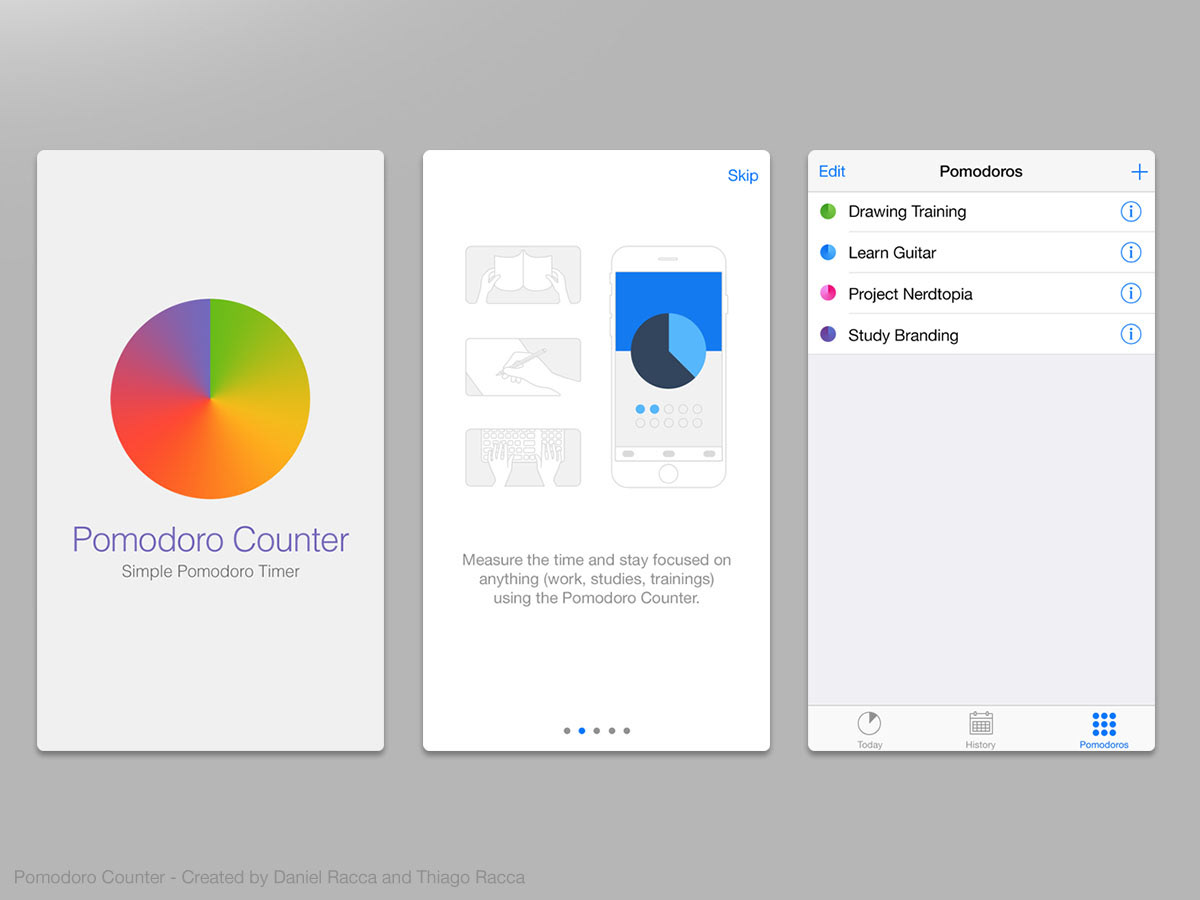Tap the typing keyboard illustration

tap(523, 458)
